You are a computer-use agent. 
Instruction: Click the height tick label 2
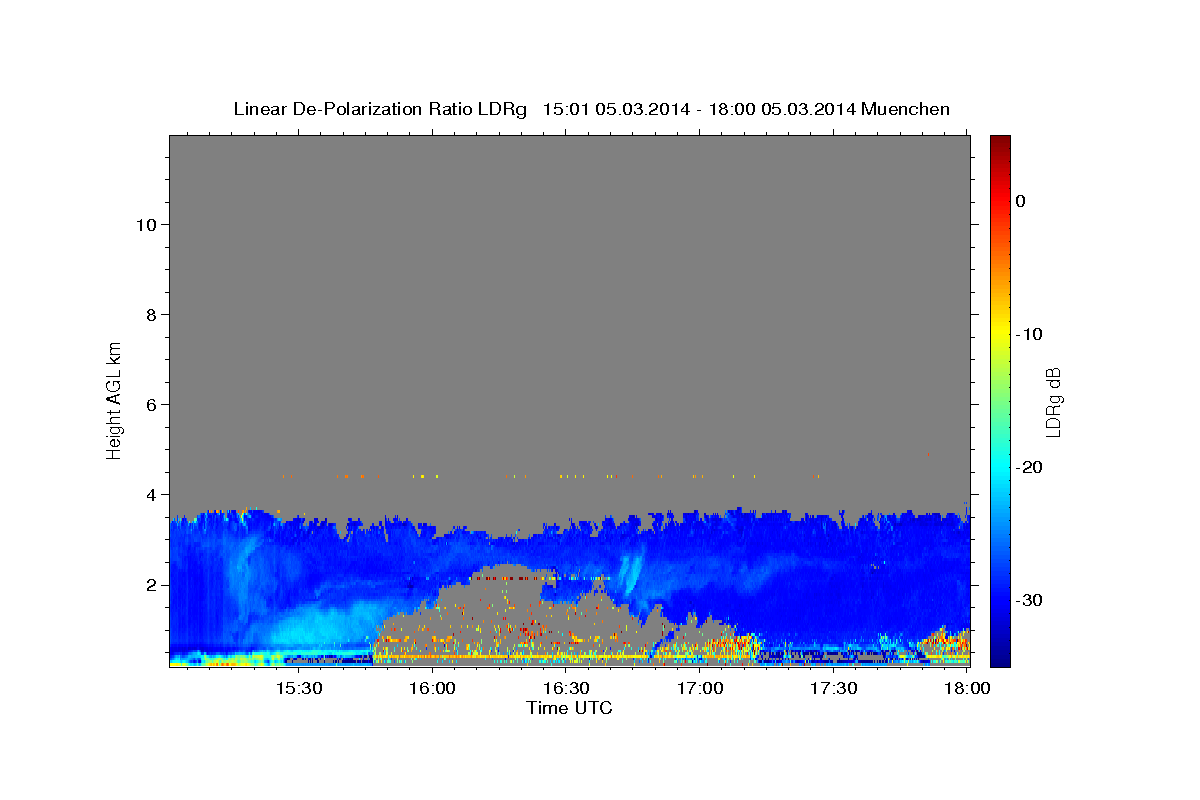coord(149,584)
